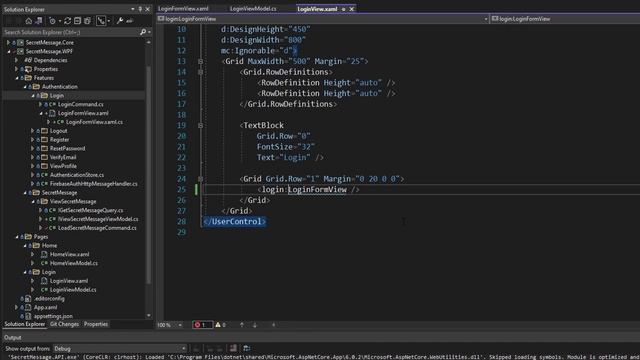Expand the SecretMessage.Core project node
The width and height of the screenshot is (640, 360).
coord(8,42)
